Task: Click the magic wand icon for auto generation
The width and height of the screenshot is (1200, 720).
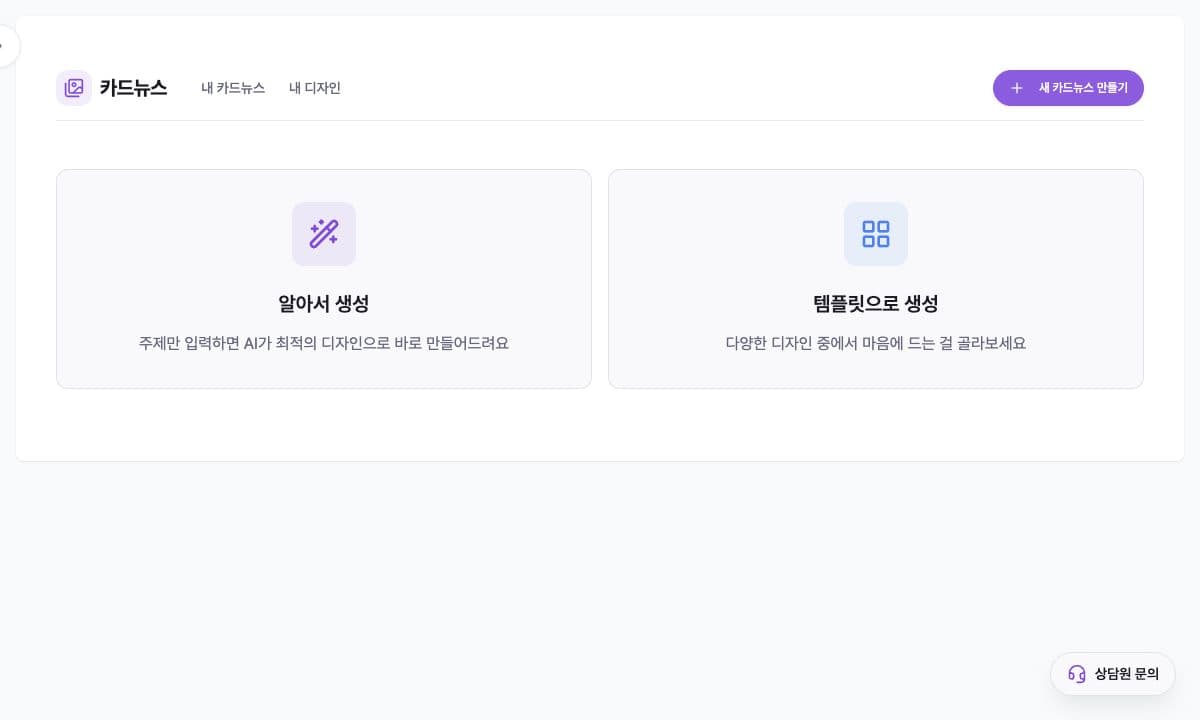Action: (324, 234)
